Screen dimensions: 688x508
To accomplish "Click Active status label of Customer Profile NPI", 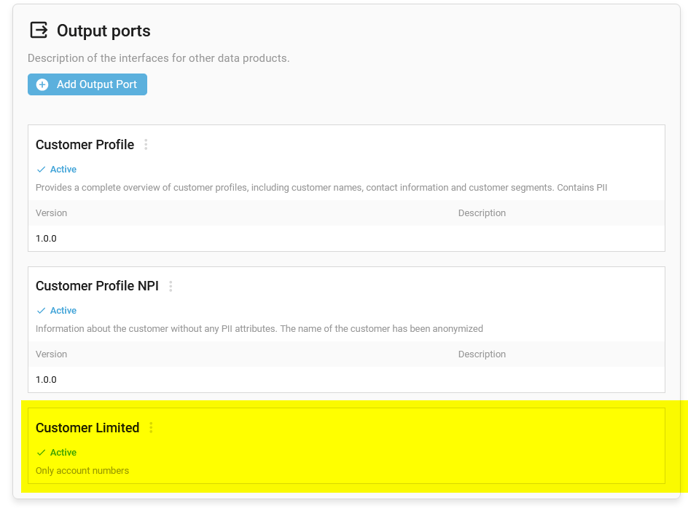I will [63, 311].
